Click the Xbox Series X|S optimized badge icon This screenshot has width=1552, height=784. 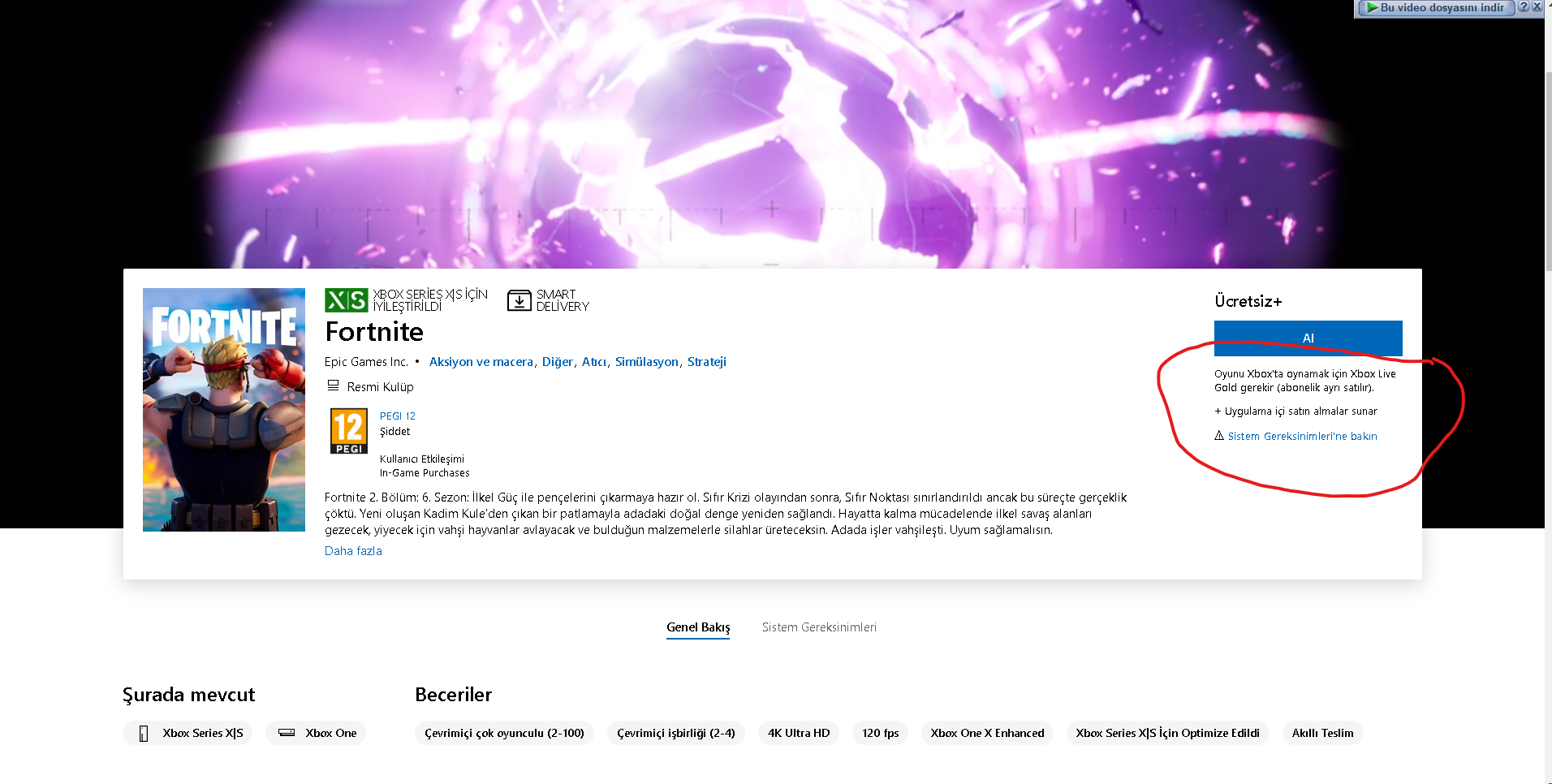(x=347, y=300)
